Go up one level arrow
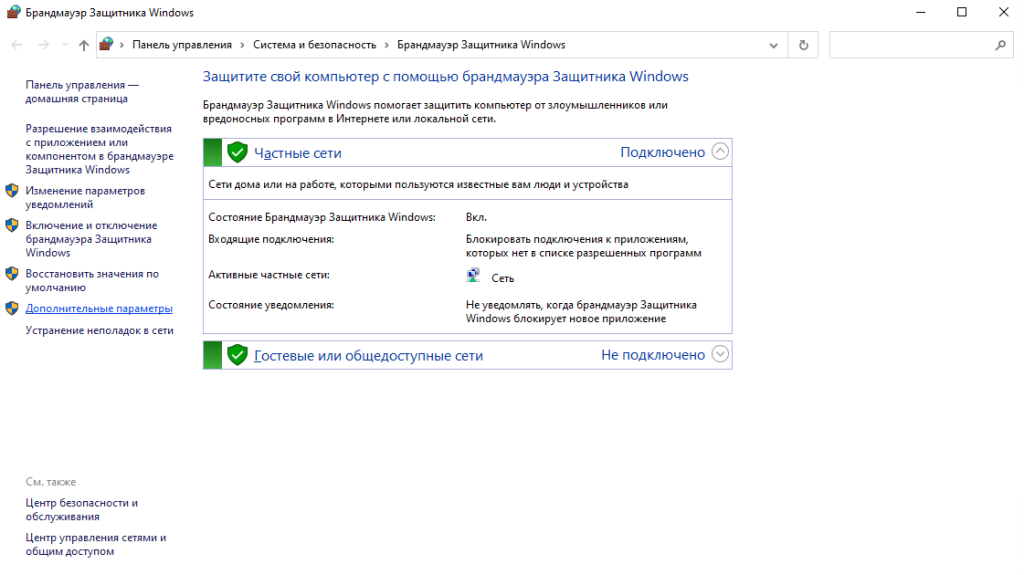Screen dimensions: 1024x575 click(84, 45)
